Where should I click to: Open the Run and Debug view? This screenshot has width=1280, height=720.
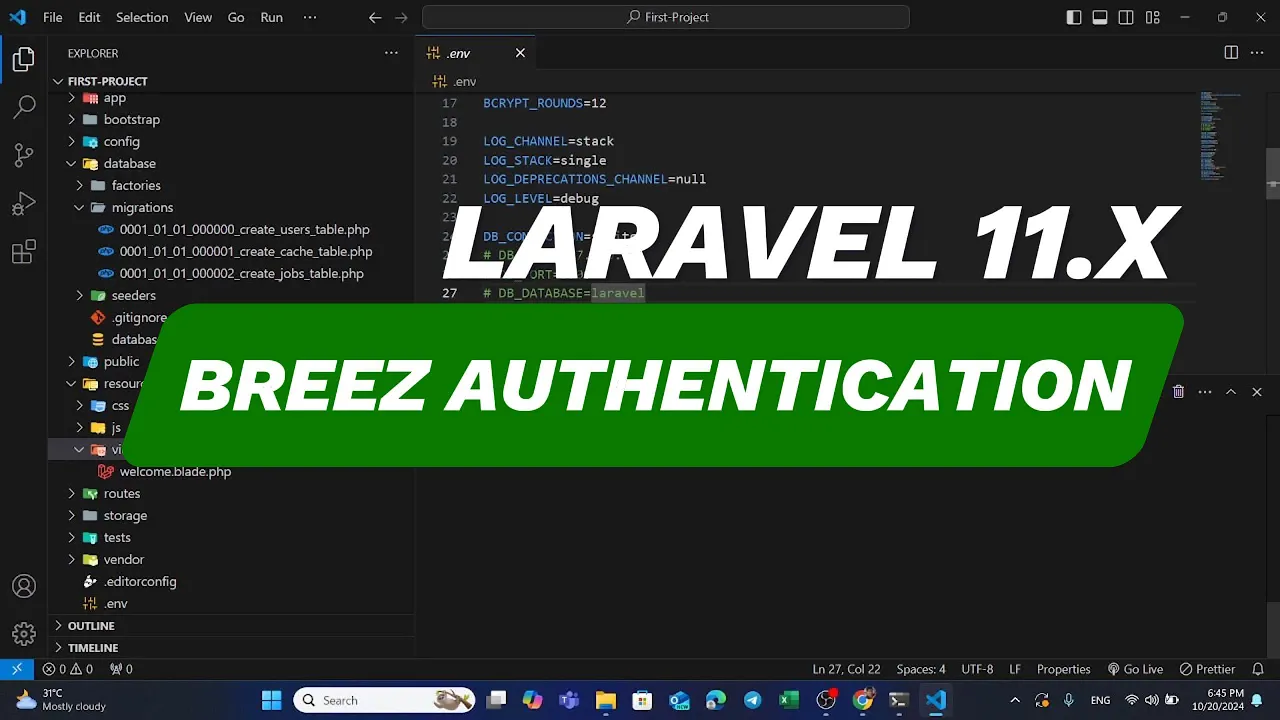[24, 203]
